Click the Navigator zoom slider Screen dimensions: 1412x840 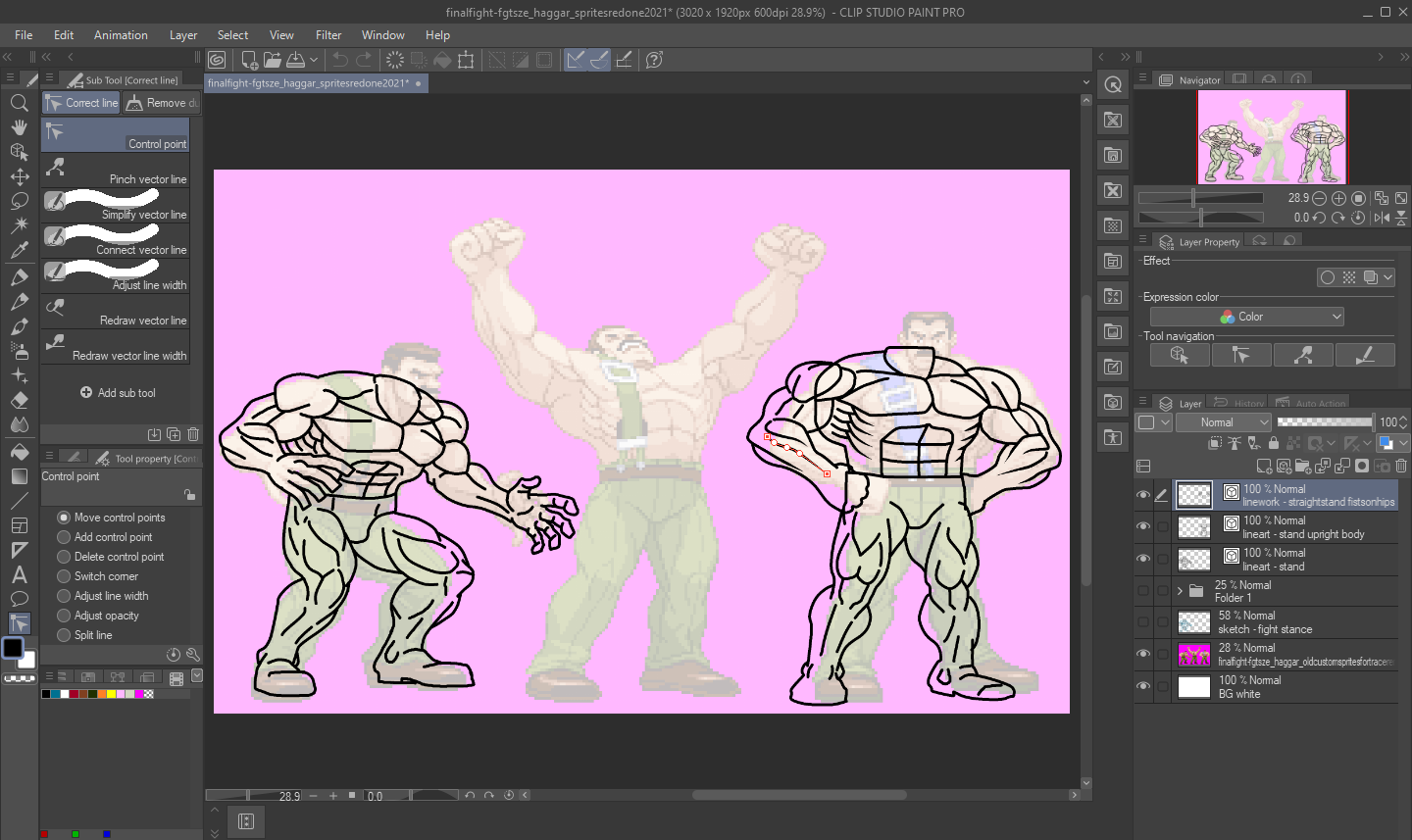pos(1201,198)
